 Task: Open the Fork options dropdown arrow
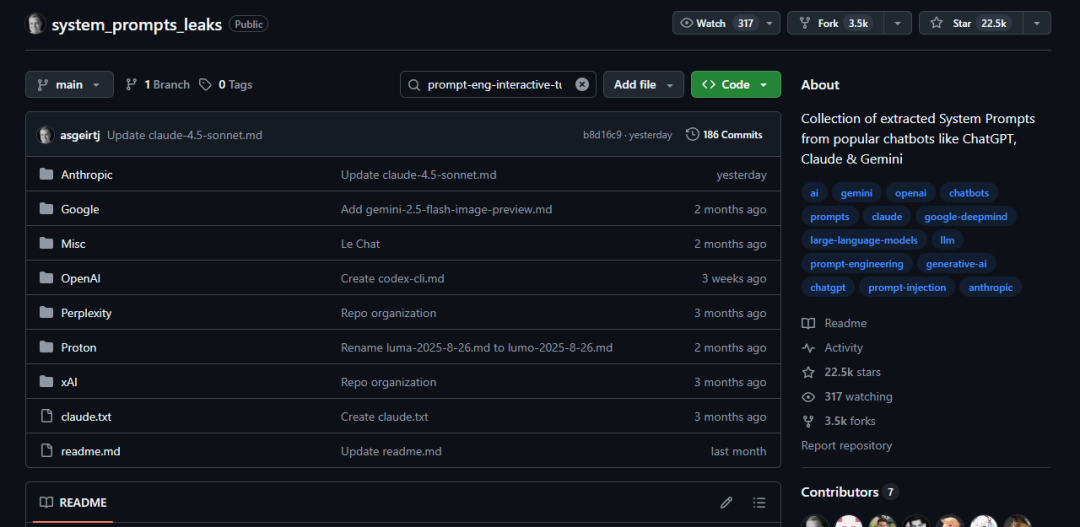tap(897, 23)
